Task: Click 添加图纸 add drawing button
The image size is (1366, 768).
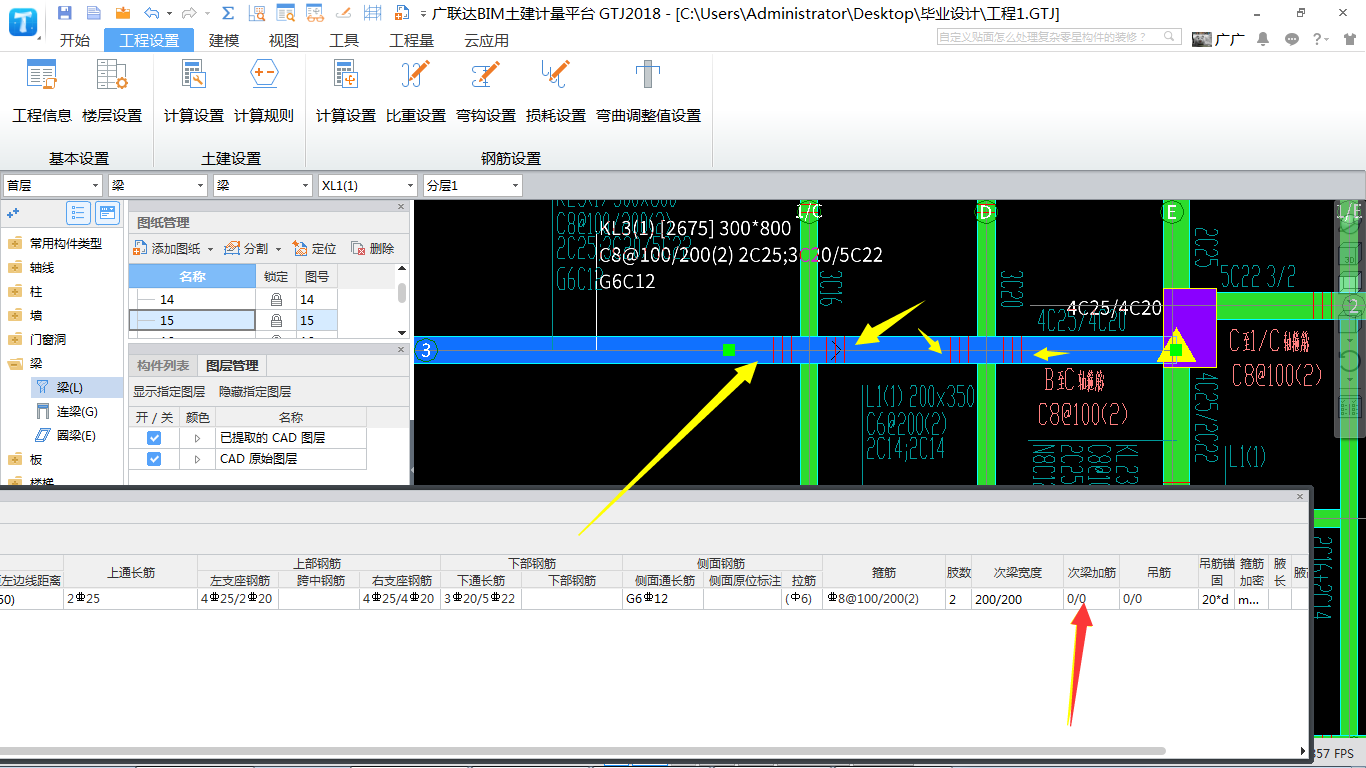Action: click(x=168, y=248)
